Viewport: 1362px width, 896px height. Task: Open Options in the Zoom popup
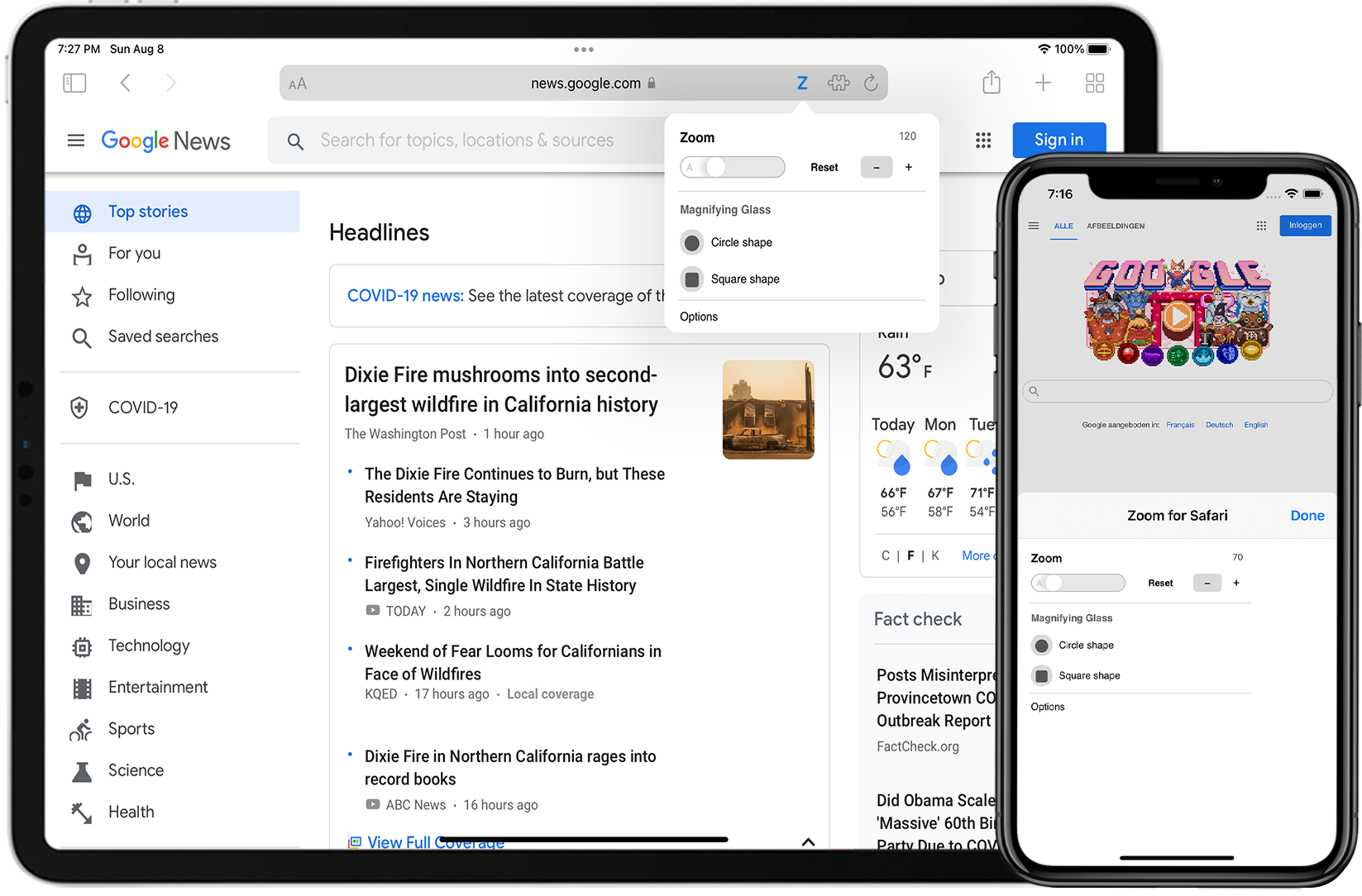point(698,317)
